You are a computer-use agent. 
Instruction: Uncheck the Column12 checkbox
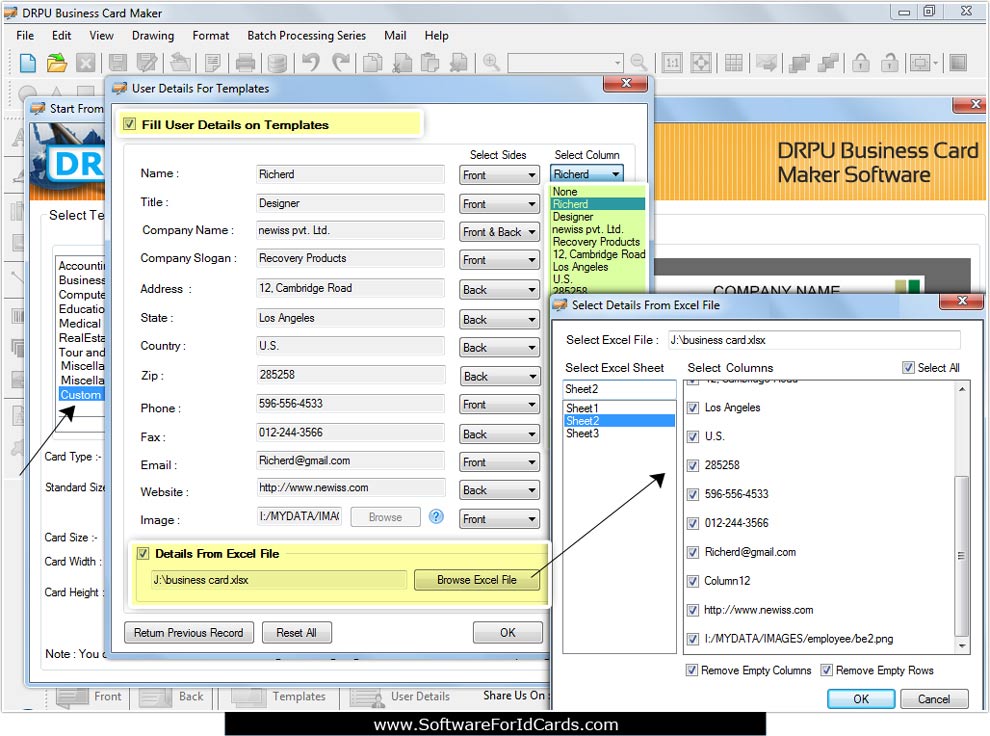(x=693, y=581)
